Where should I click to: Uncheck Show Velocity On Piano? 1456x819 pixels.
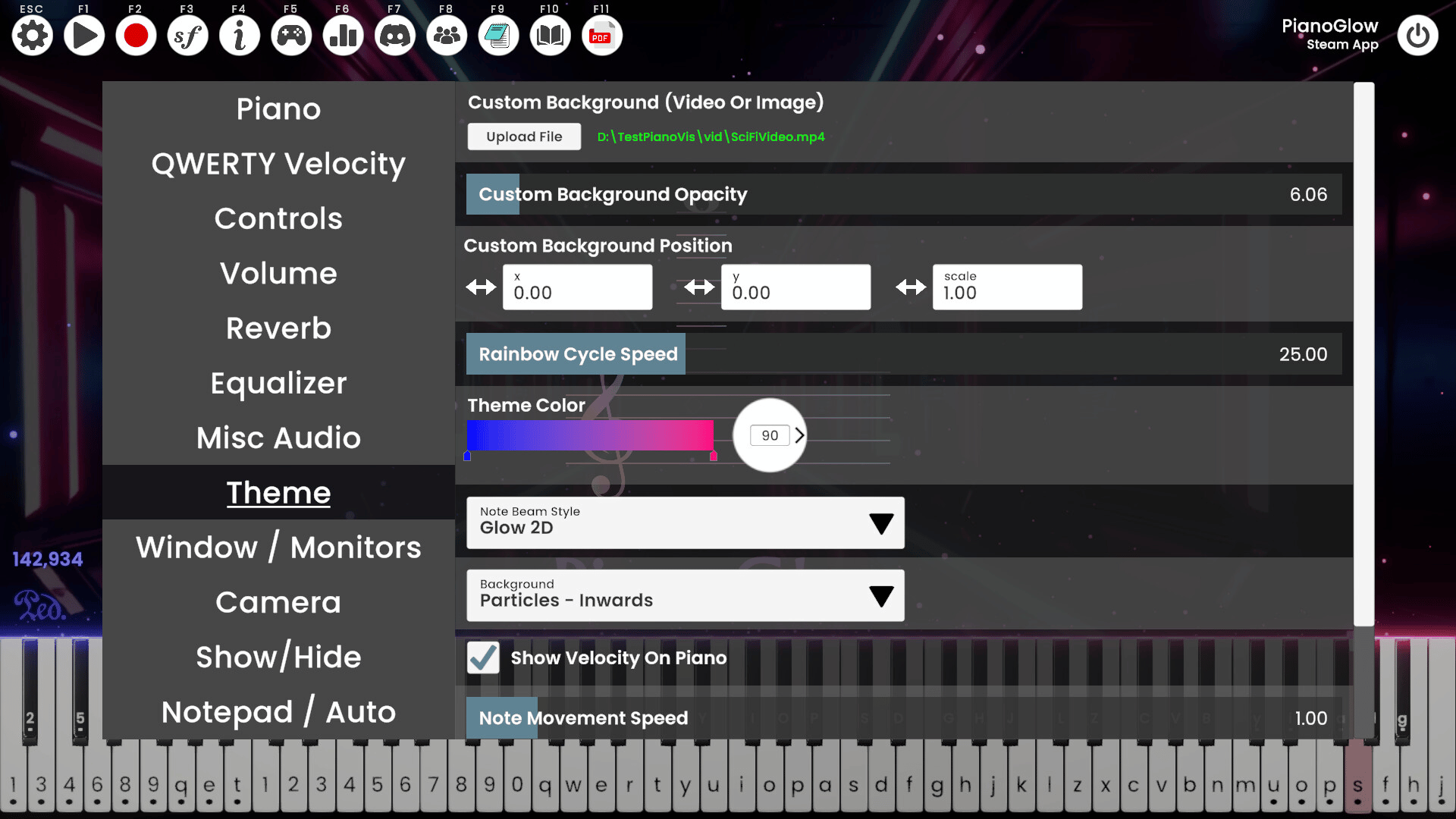[483, 657]
